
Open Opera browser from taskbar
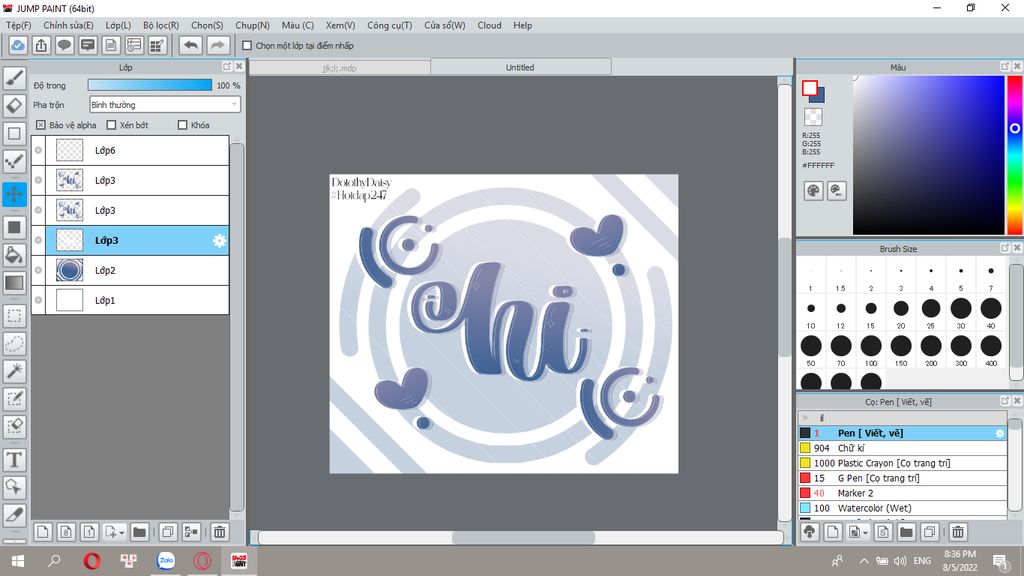(92, 561)
